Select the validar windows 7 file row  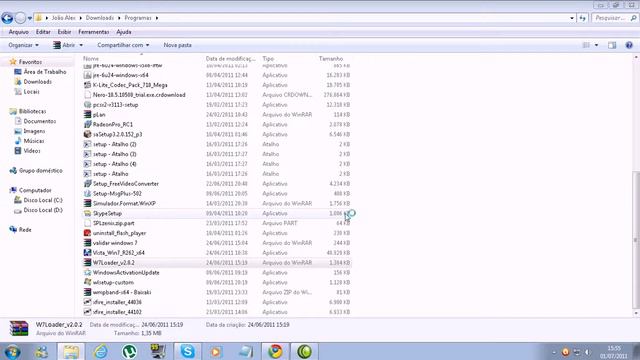(x=216, y=243)
